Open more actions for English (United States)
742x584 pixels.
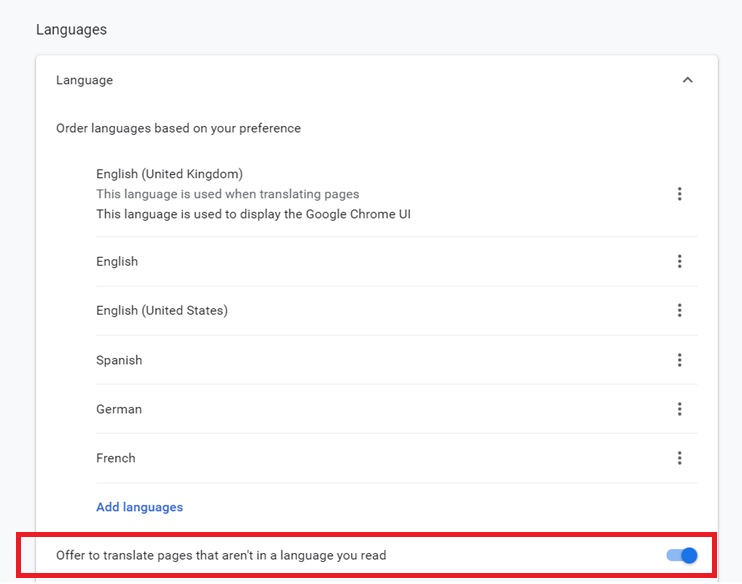pos(679,311)
